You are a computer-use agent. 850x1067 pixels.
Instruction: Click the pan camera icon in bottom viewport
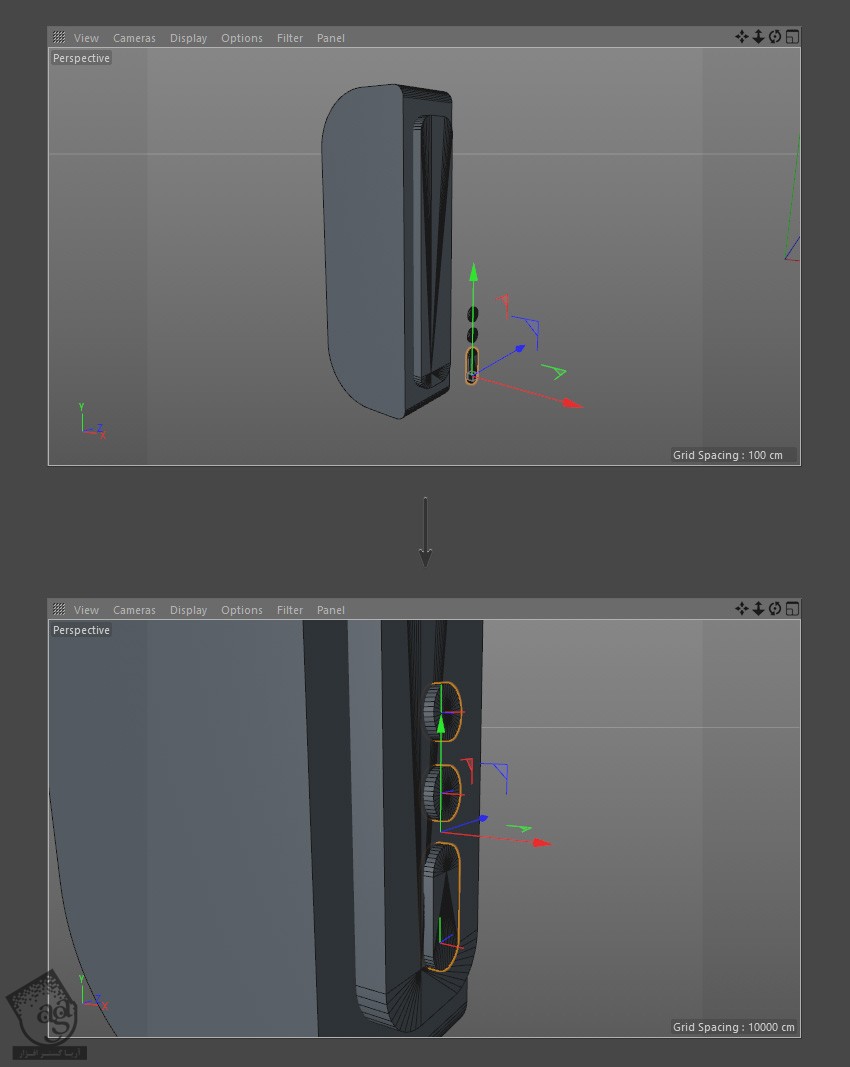click(x=741, y=609)
